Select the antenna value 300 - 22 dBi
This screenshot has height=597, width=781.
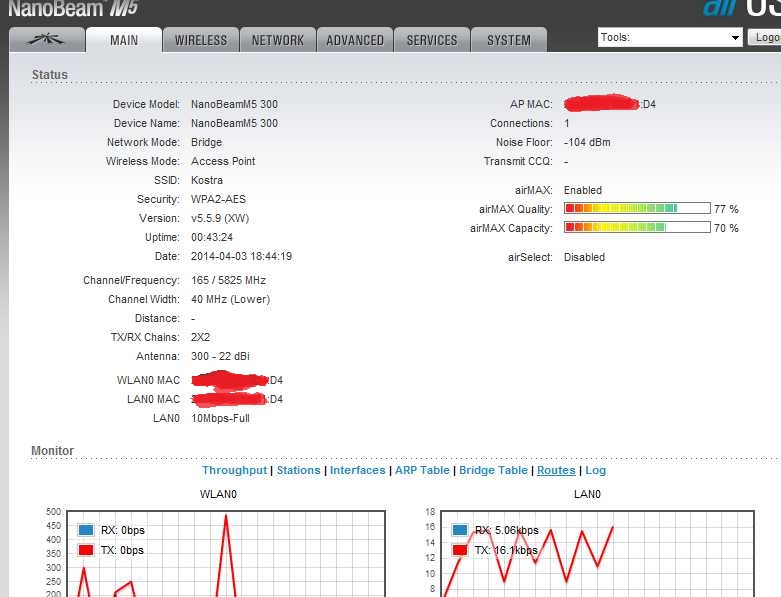click(x=220, y=356)
